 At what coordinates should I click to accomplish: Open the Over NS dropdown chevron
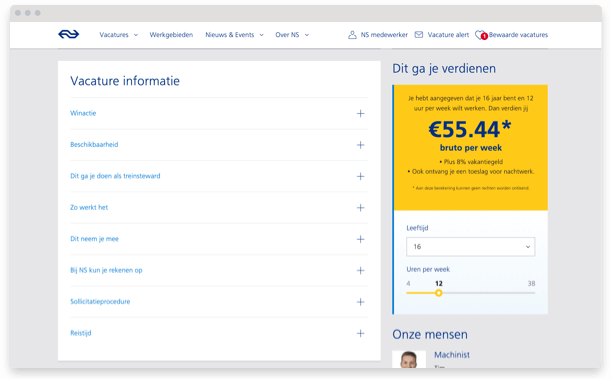coord(307,35)
